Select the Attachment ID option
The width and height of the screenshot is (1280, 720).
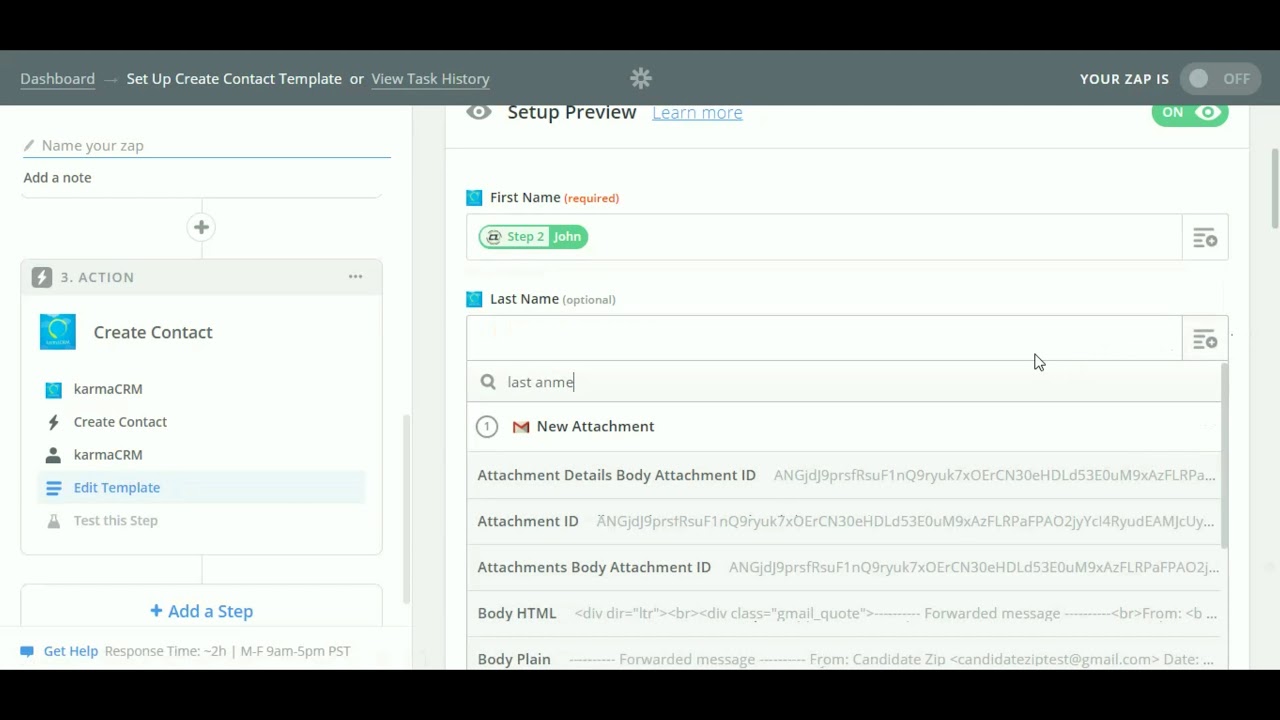pyautogui.click(x=844, y=521)
